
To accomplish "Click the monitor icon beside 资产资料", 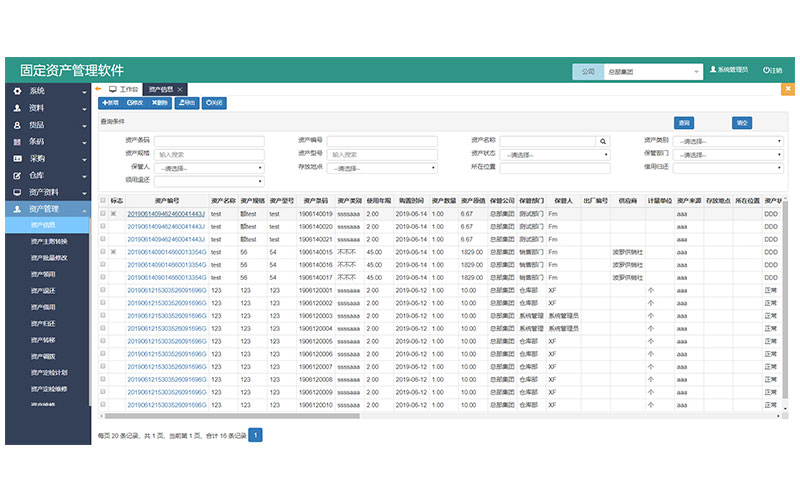I will [x=17, y=192].
